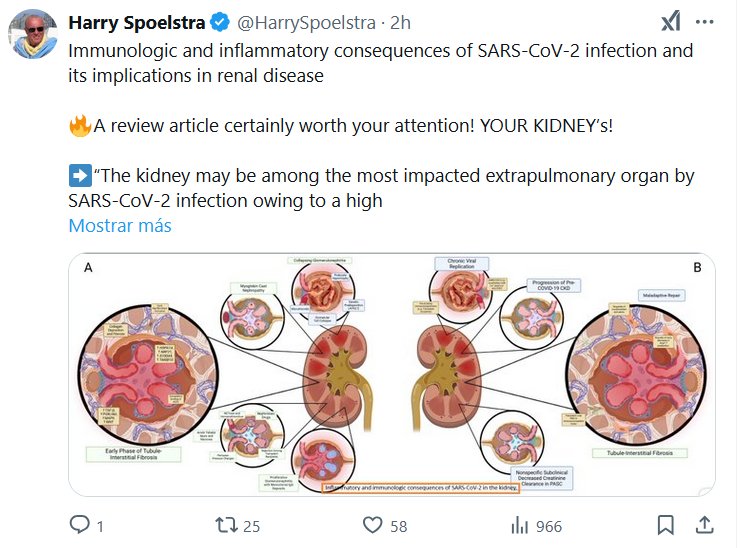
Task: Click the Grok icon on the post
Action: (672, 22)
